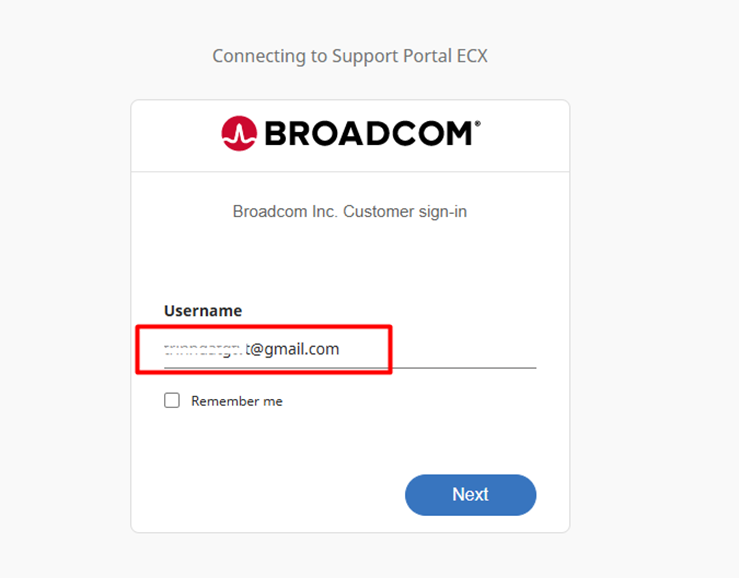Click the BROADCOM wordmark text
739x578 pixels.
click(x=367, y=134)
